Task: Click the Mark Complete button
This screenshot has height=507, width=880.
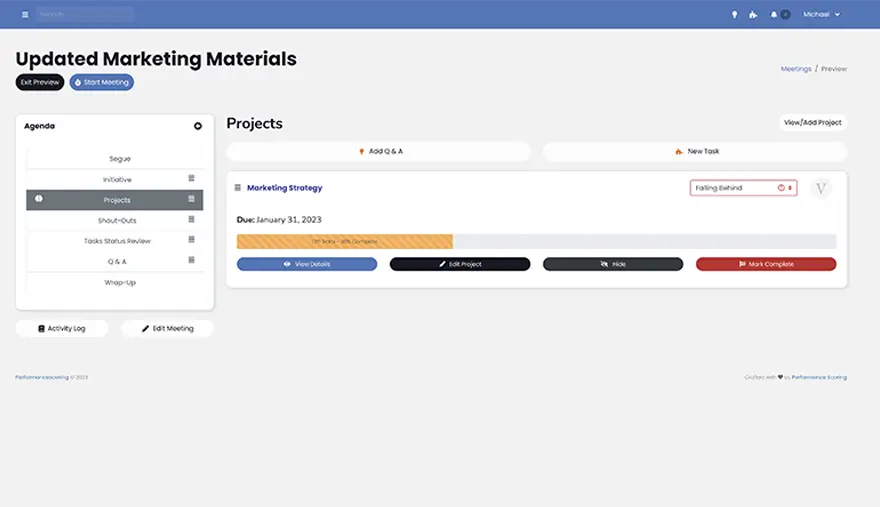Action: pyautogui.click(x=766, y=264)
